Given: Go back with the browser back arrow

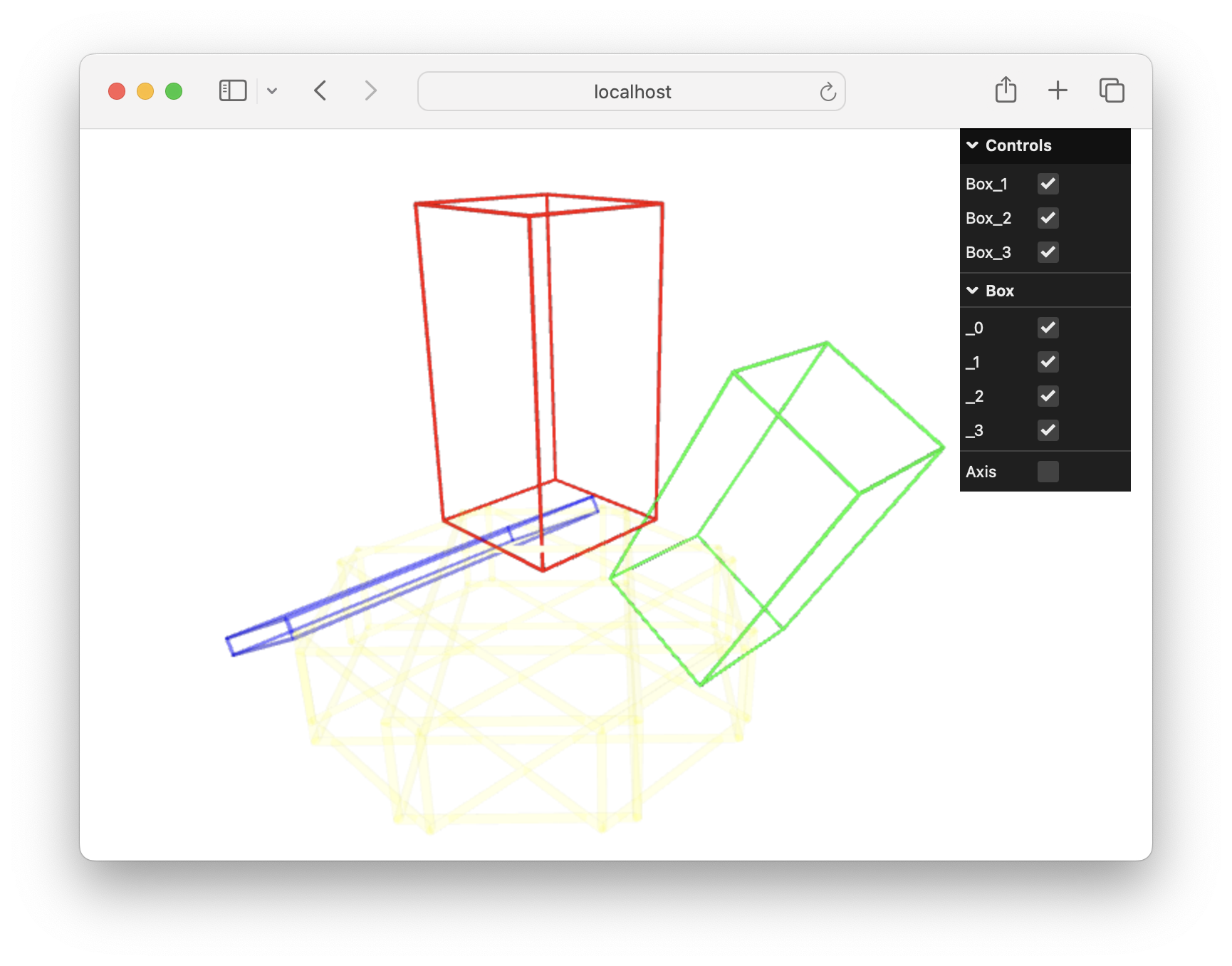Looking at the screenshot, I should click(320, 90).
